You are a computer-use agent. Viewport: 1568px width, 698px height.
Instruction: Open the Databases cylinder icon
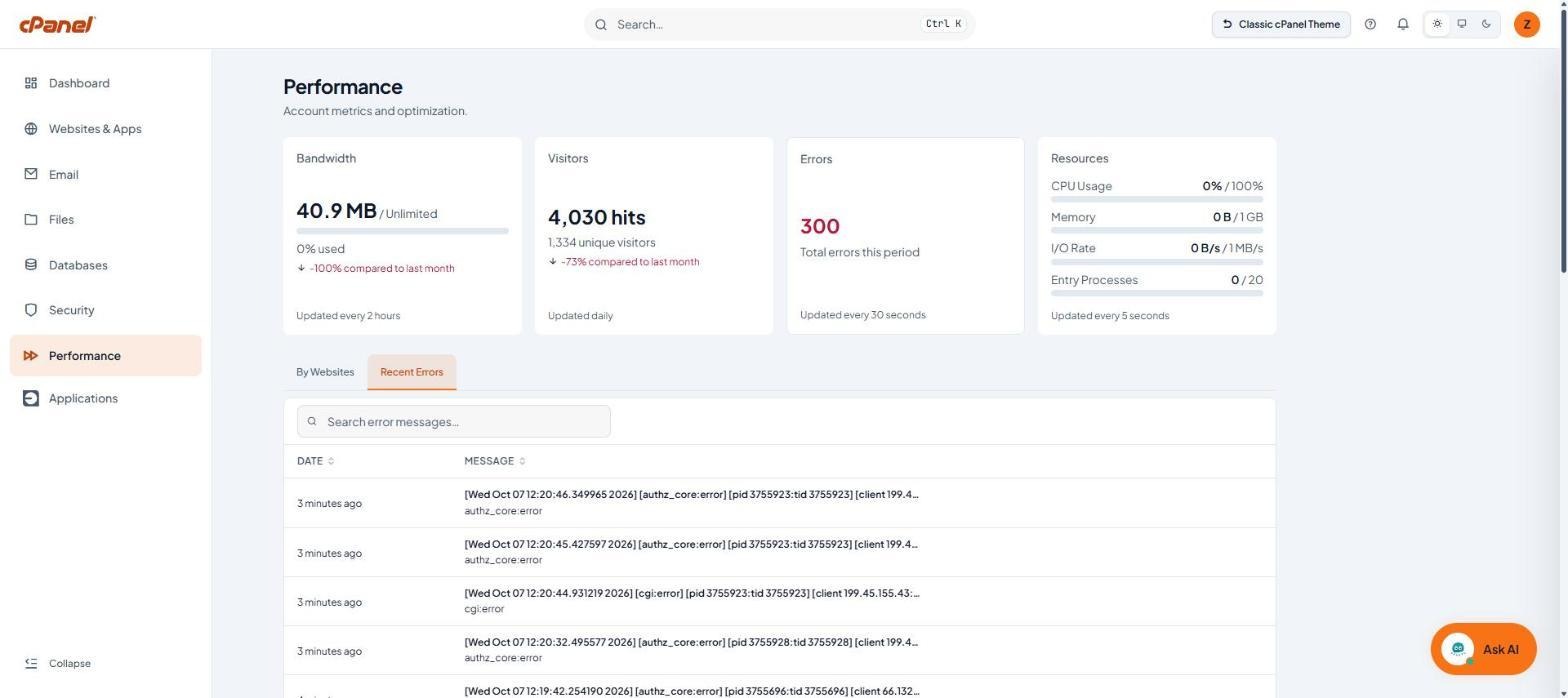click(x=31, y=265)
